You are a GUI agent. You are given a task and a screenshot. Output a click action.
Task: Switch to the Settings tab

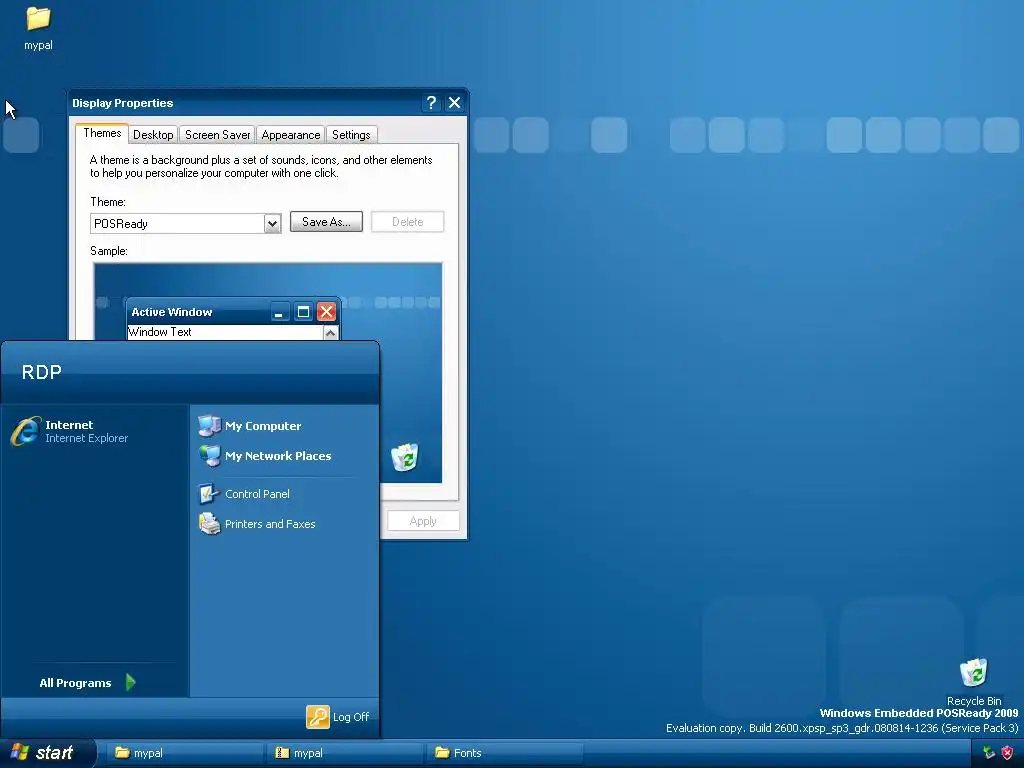[x=351, y=135]
